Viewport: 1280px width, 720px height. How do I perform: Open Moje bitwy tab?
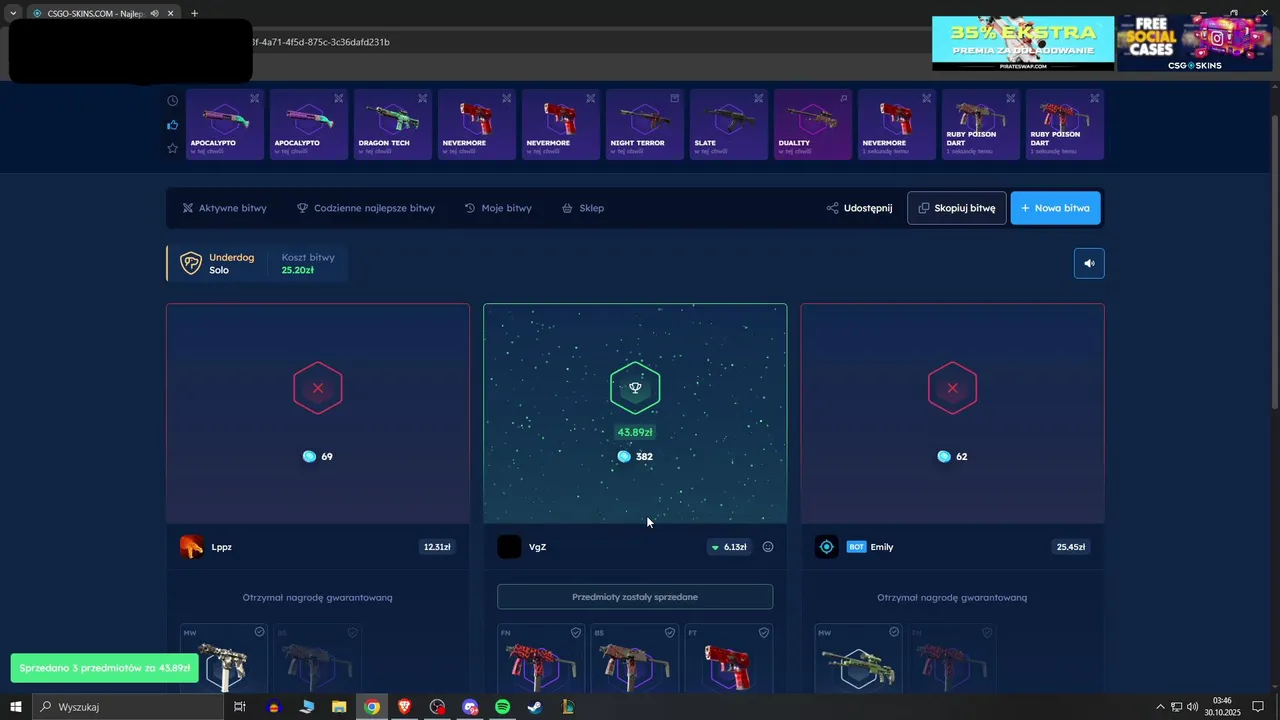498,208
